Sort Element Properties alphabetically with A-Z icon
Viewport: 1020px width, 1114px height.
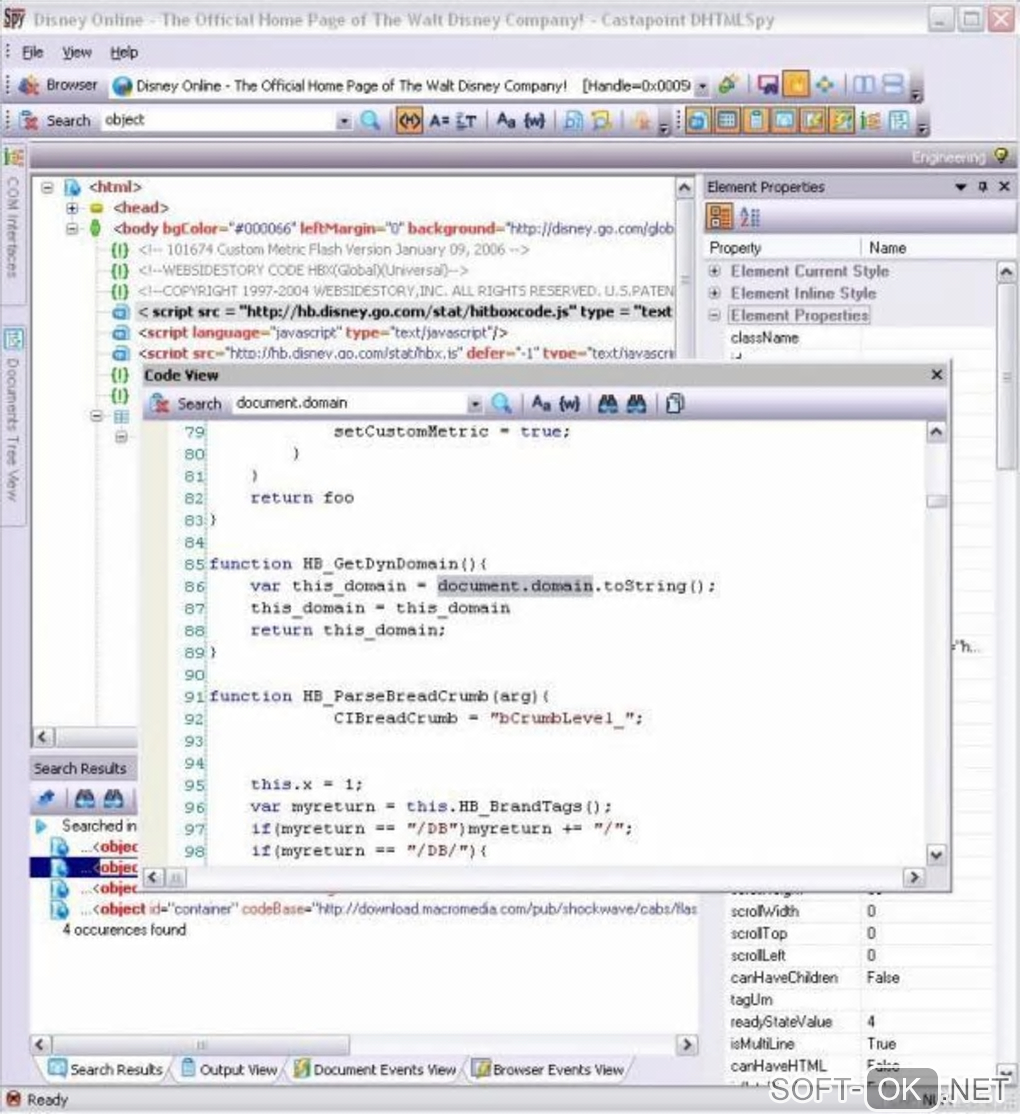point(750,217)
